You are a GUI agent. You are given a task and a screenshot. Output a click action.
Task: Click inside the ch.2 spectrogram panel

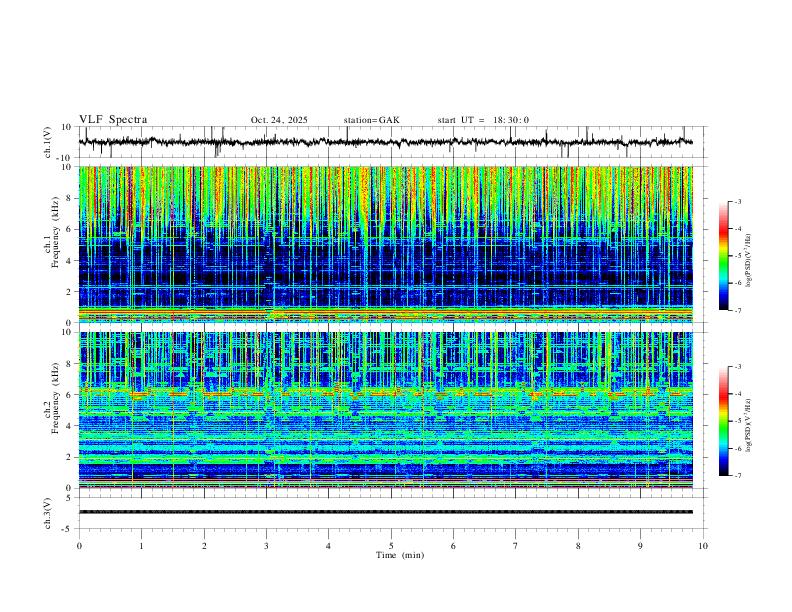click(x=386, y=410)
